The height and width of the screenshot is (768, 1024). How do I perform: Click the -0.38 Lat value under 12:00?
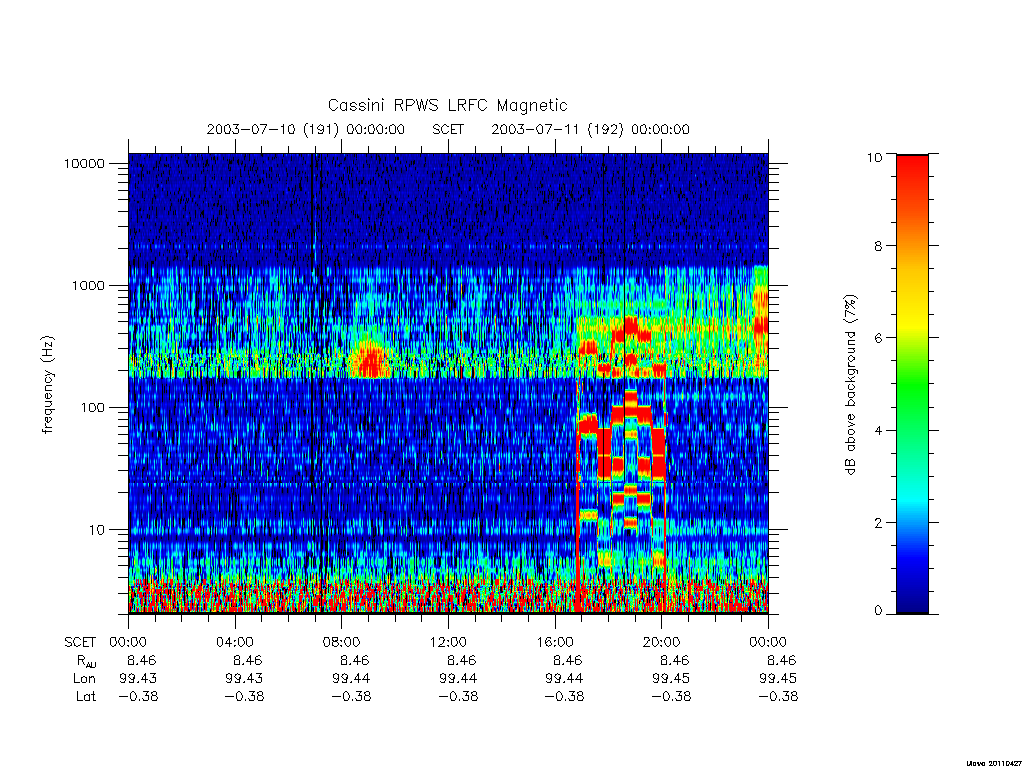[x=458, y=697]
